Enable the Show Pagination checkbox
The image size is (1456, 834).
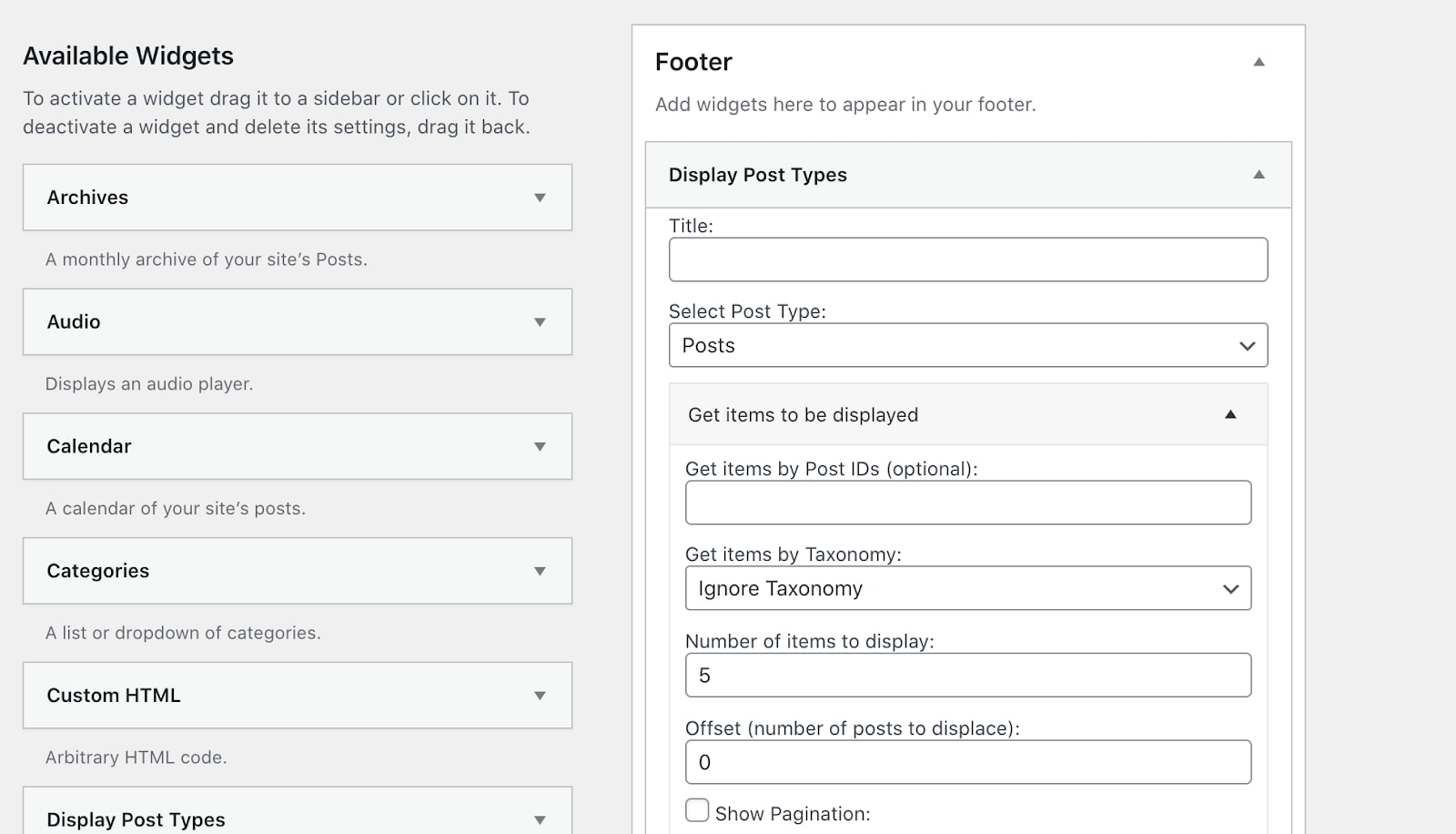(697, 809)
